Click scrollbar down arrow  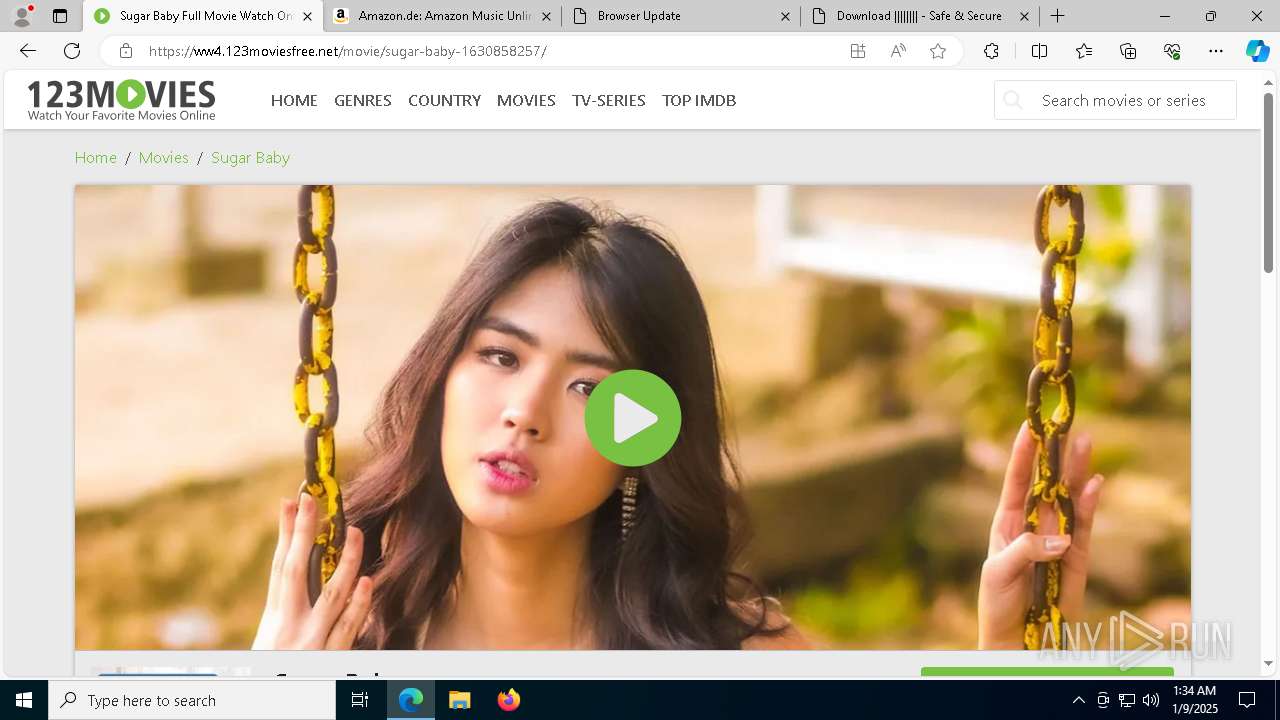1268,663
